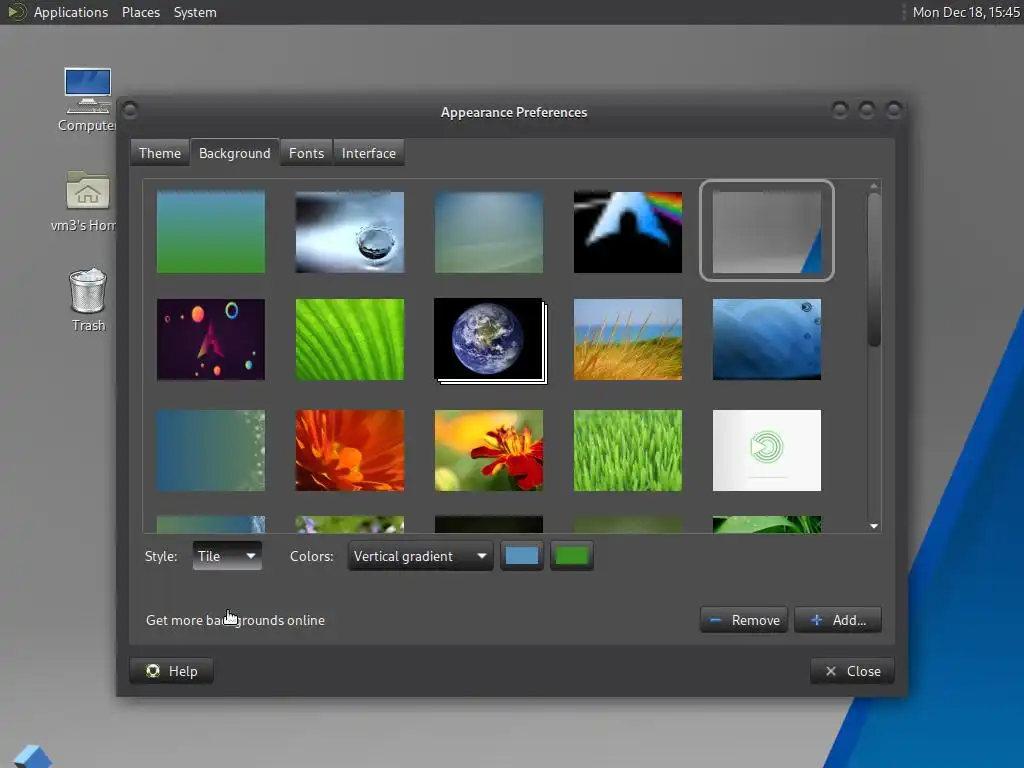Click the Arch logo beside Applications

click(x=17, y=12)
